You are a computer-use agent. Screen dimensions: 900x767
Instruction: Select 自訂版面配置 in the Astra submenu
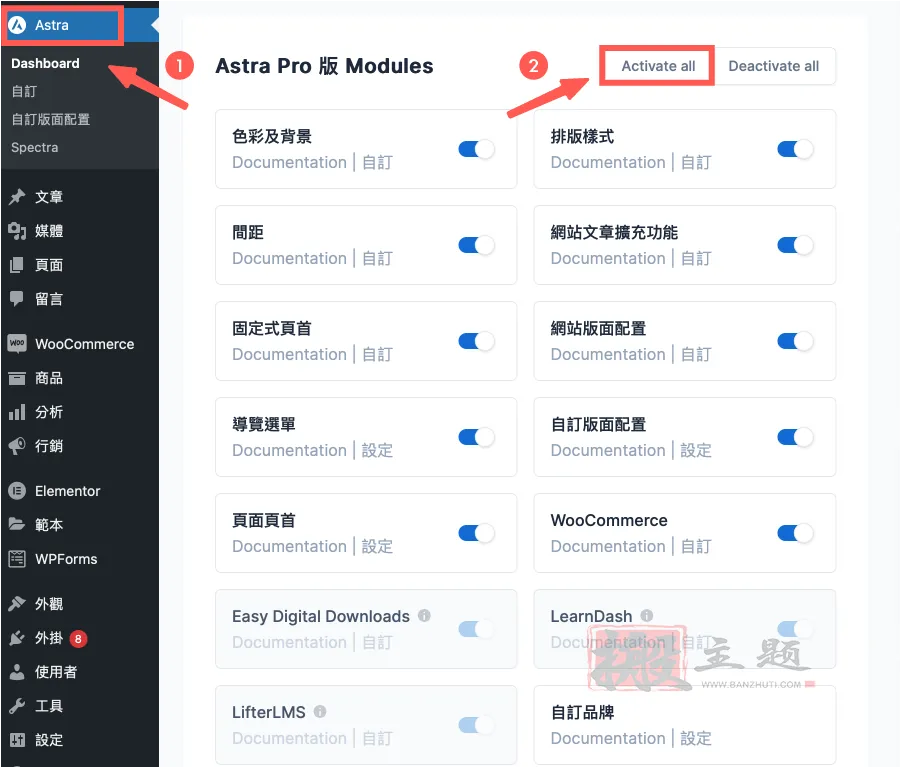point(51,119)
